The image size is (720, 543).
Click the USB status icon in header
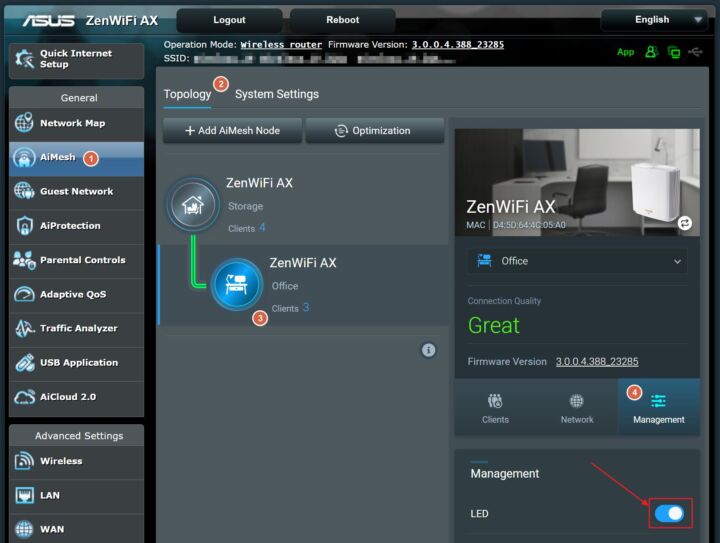695,52
